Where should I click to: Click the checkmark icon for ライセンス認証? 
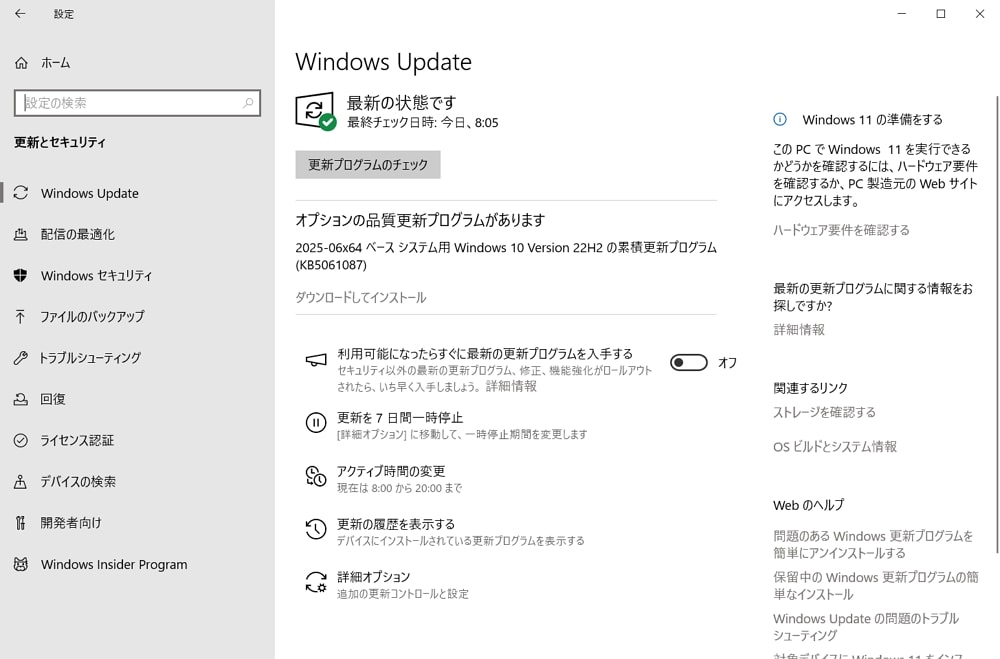tap(20, 440)
